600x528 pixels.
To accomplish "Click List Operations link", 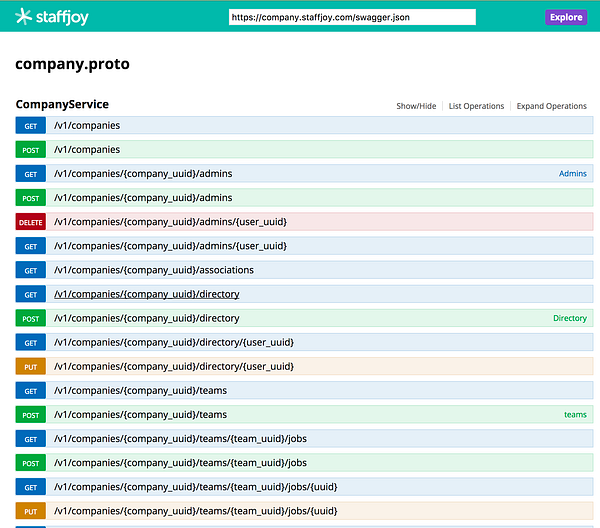I will point(476,106).
